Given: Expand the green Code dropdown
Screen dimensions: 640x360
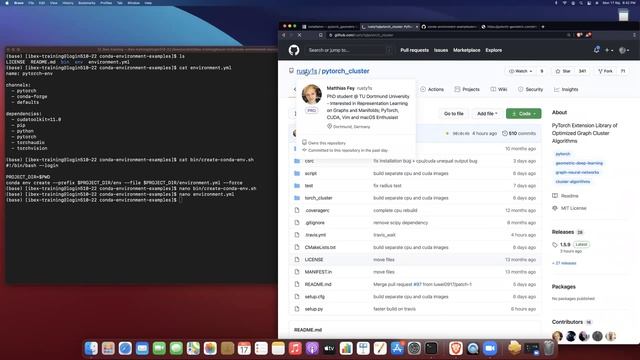Looking at the screenshot, I should coord(524,113).
